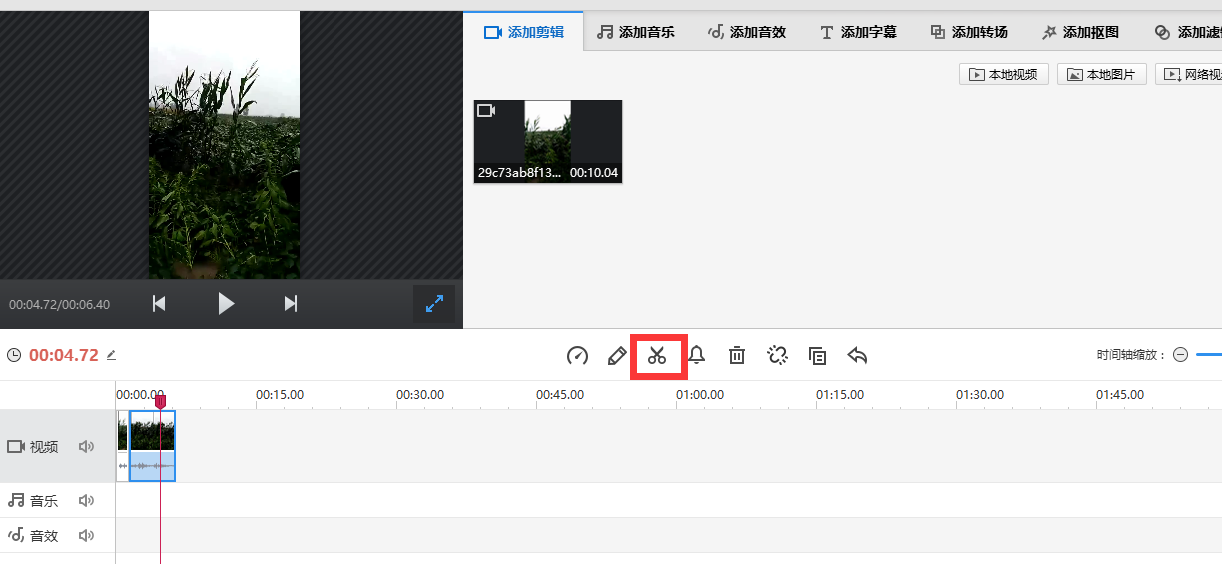Select the 29c73ab8f13 media thumbnail
Screen dimensions: 1222x564
tap(548, 140)
